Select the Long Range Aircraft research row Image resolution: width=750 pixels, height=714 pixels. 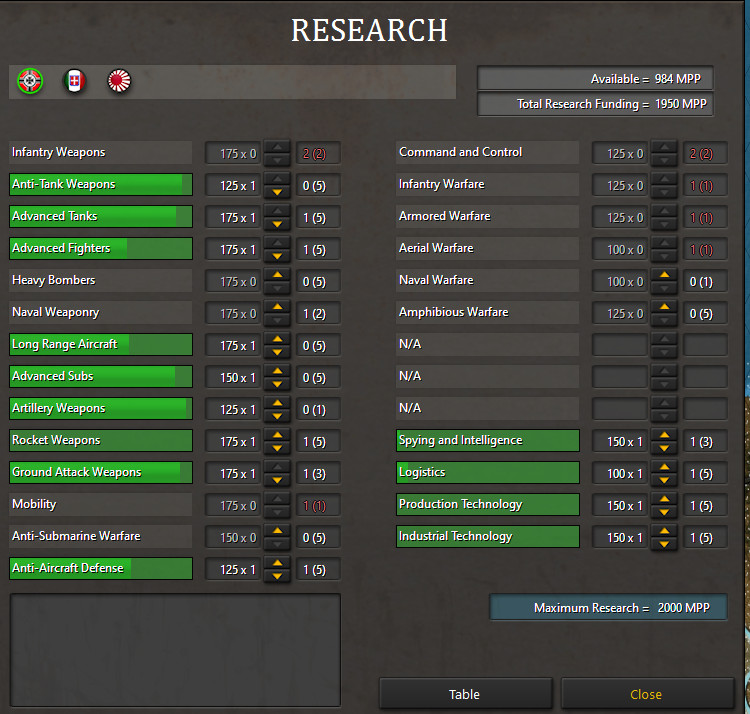(x=101, y=345)
